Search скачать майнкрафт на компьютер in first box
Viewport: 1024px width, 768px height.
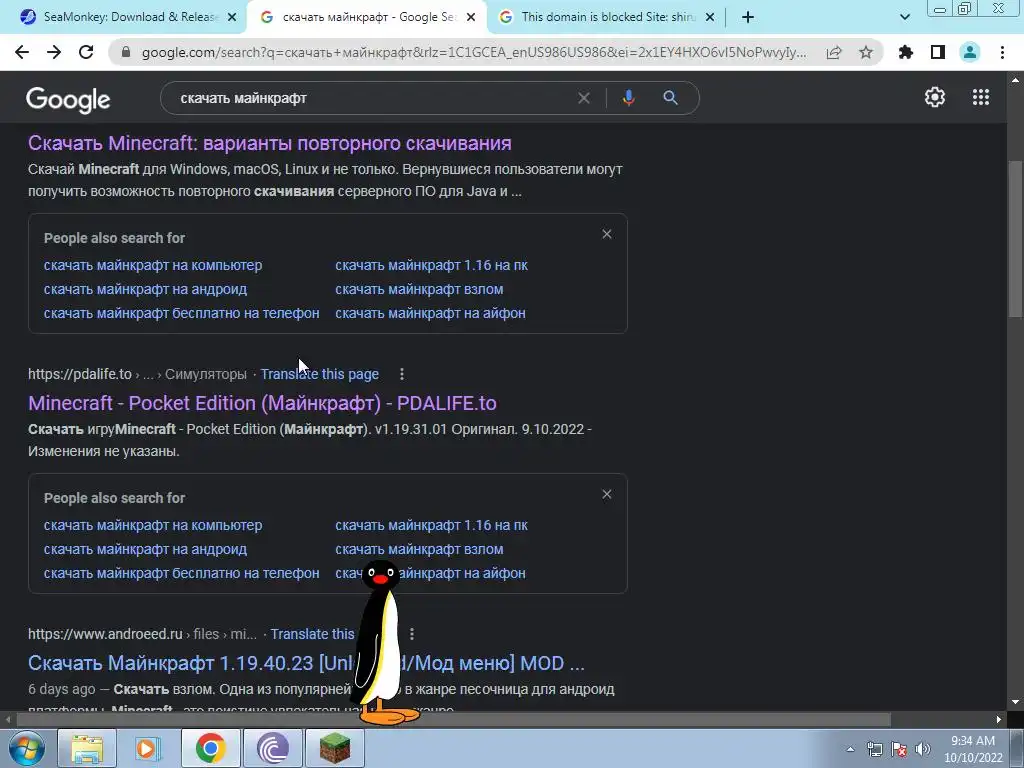point(153,265)
